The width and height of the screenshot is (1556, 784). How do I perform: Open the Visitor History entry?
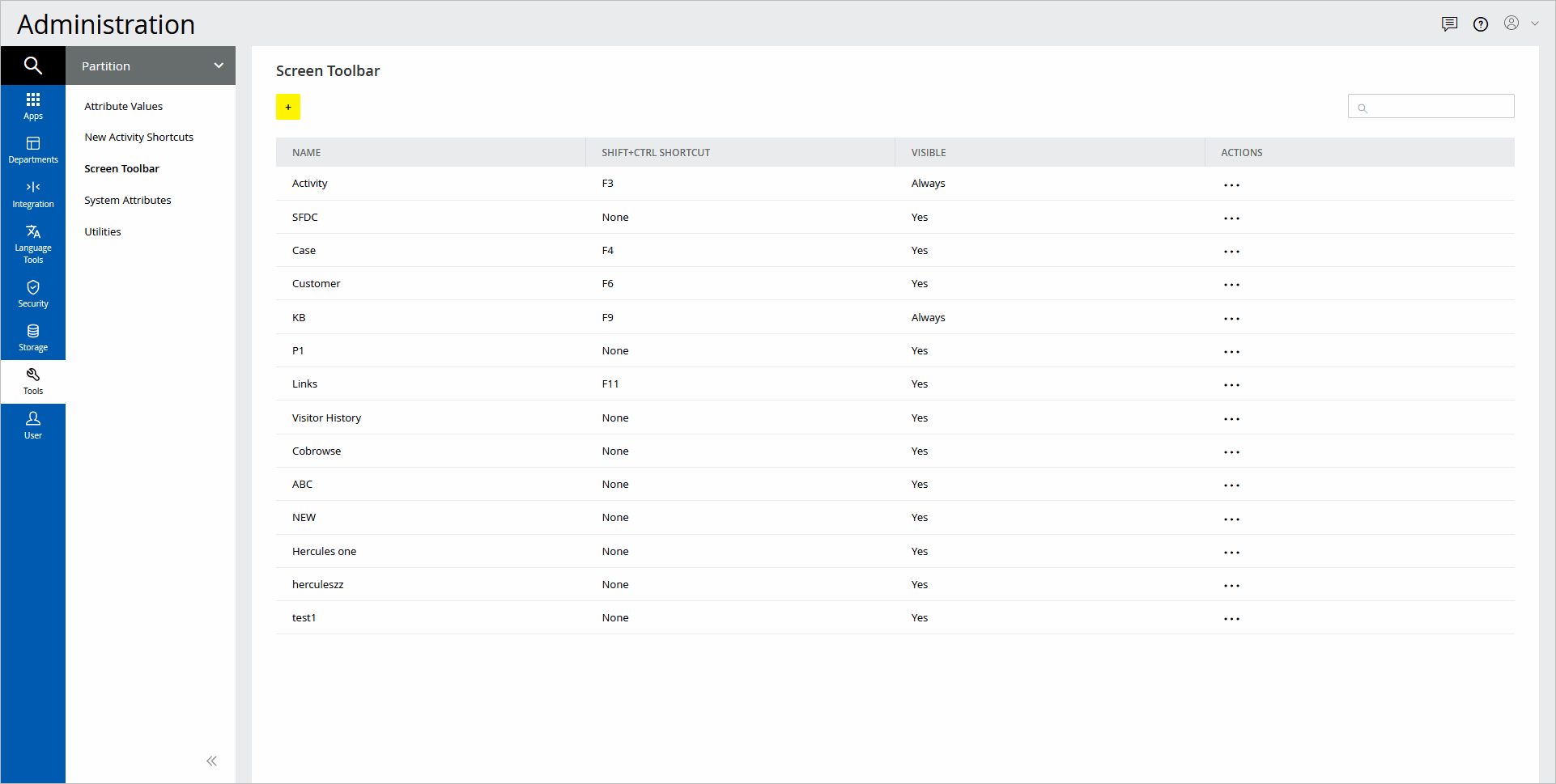(x=326, y=418)
